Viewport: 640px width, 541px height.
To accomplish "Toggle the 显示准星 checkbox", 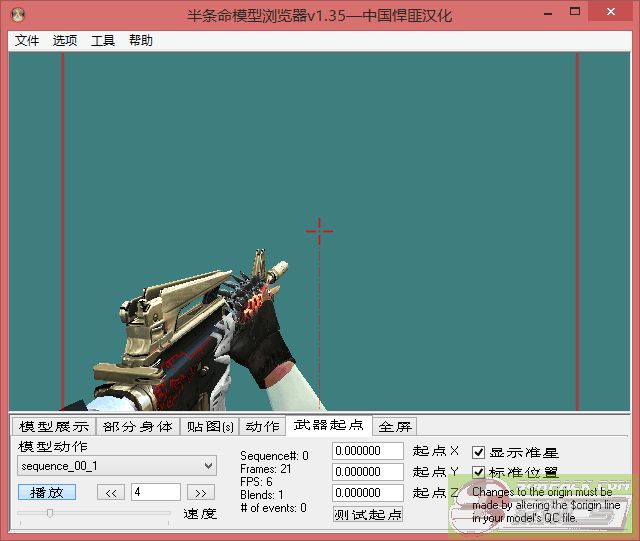I will pyautogui.click(x=479, y=453).
